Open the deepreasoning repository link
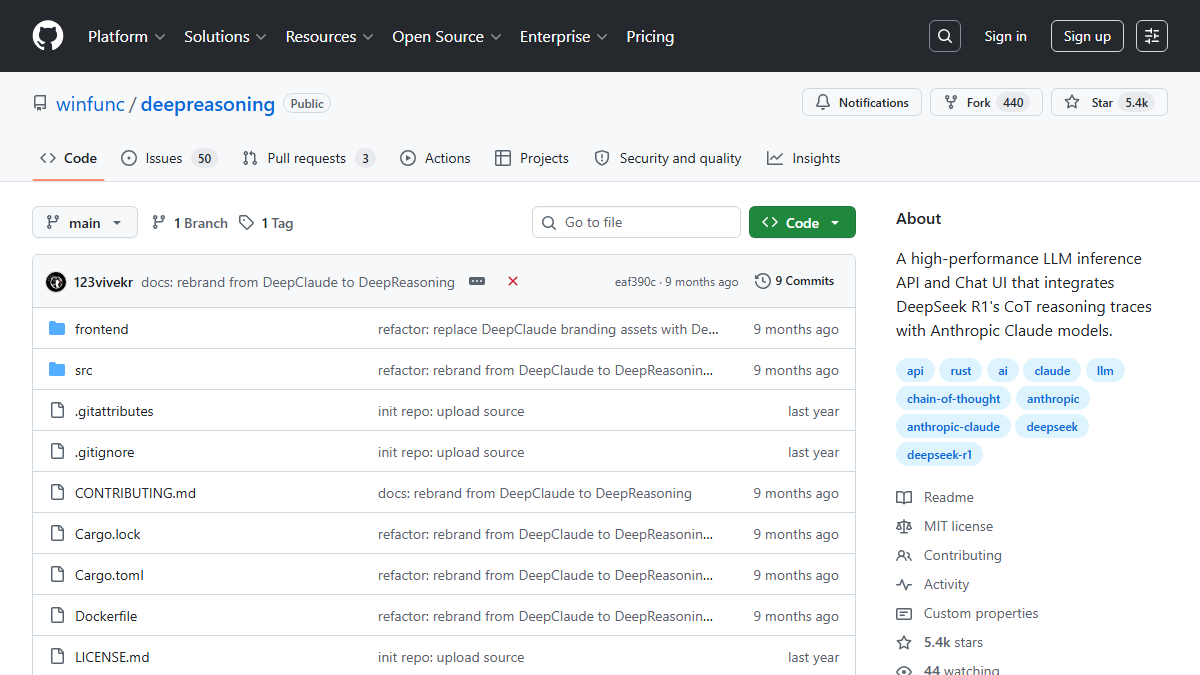1200x675 pixels. pyautogui.click(x=208, y=104)
